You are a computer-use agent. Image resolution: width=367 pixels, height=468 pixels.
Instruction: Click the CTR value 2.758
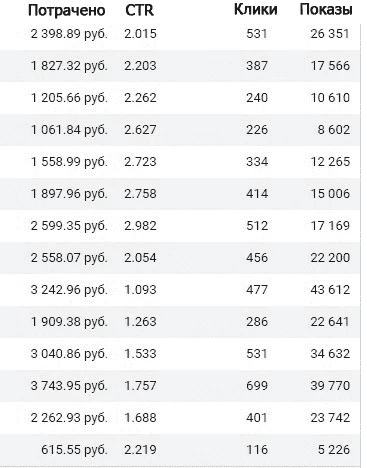tap(140, 194)
